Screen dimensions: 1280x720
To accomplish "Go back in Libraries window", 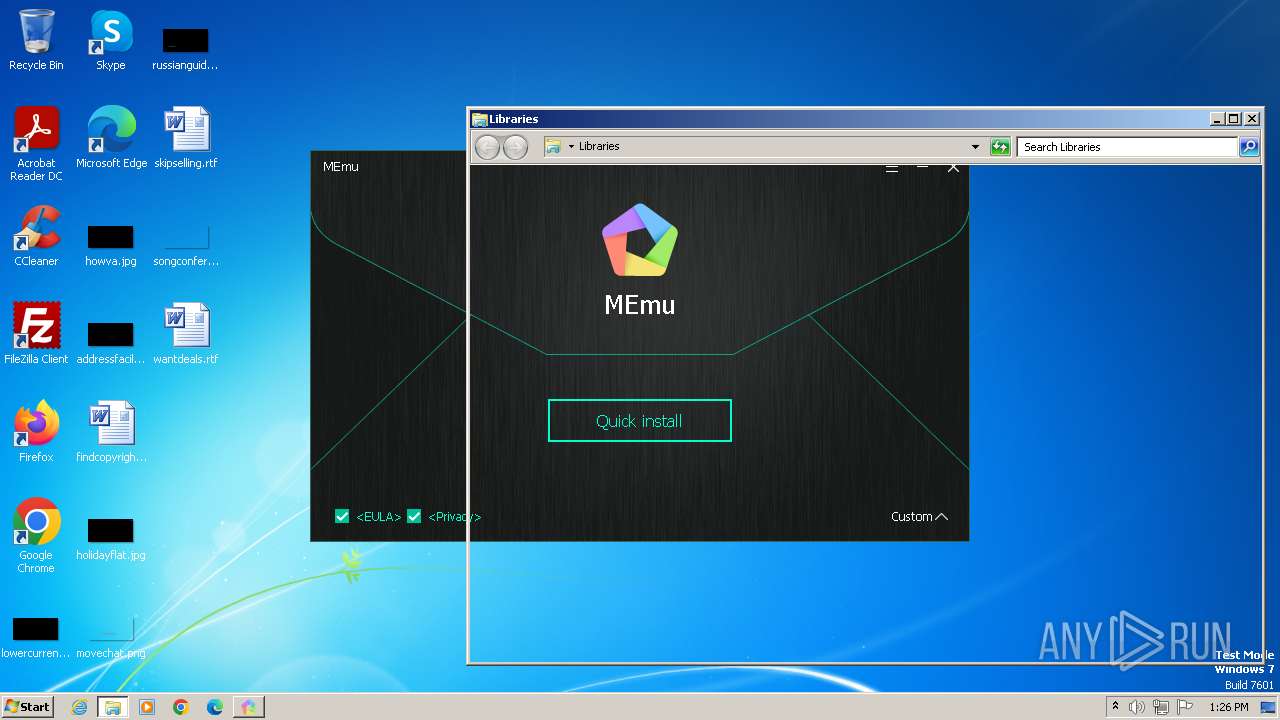I will pyautogui.click(x=487, y=147).
